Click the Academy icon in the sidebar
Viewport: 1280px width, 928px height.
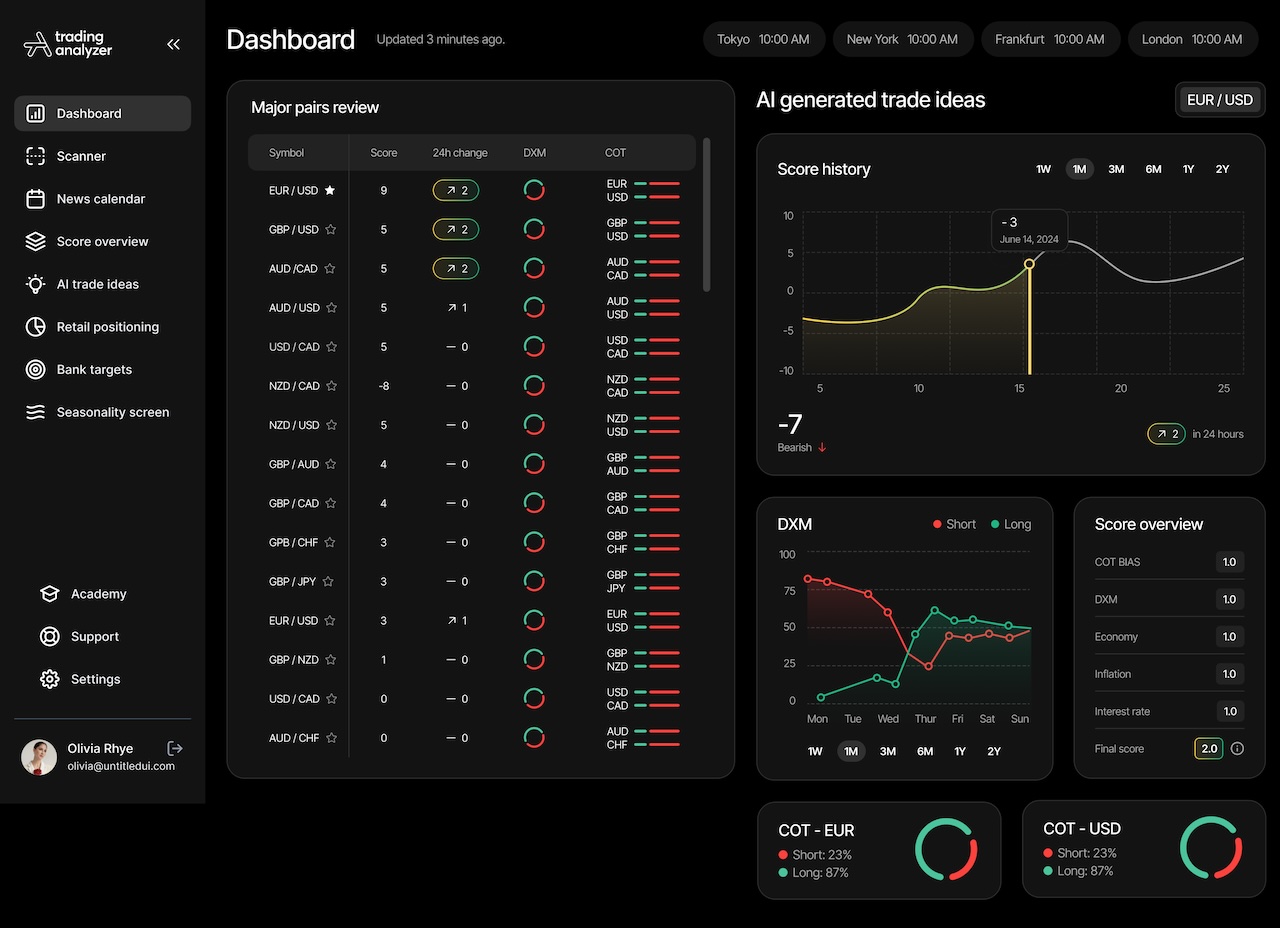click(x=49, y=593)
